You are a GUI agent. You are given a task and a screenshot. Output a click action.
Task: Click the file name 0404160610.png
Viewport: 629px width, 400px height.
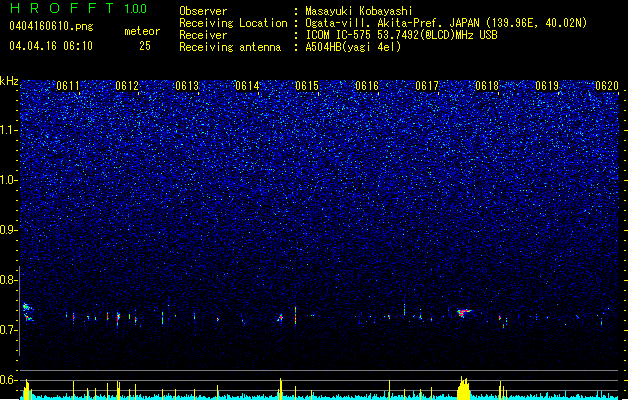51,26
